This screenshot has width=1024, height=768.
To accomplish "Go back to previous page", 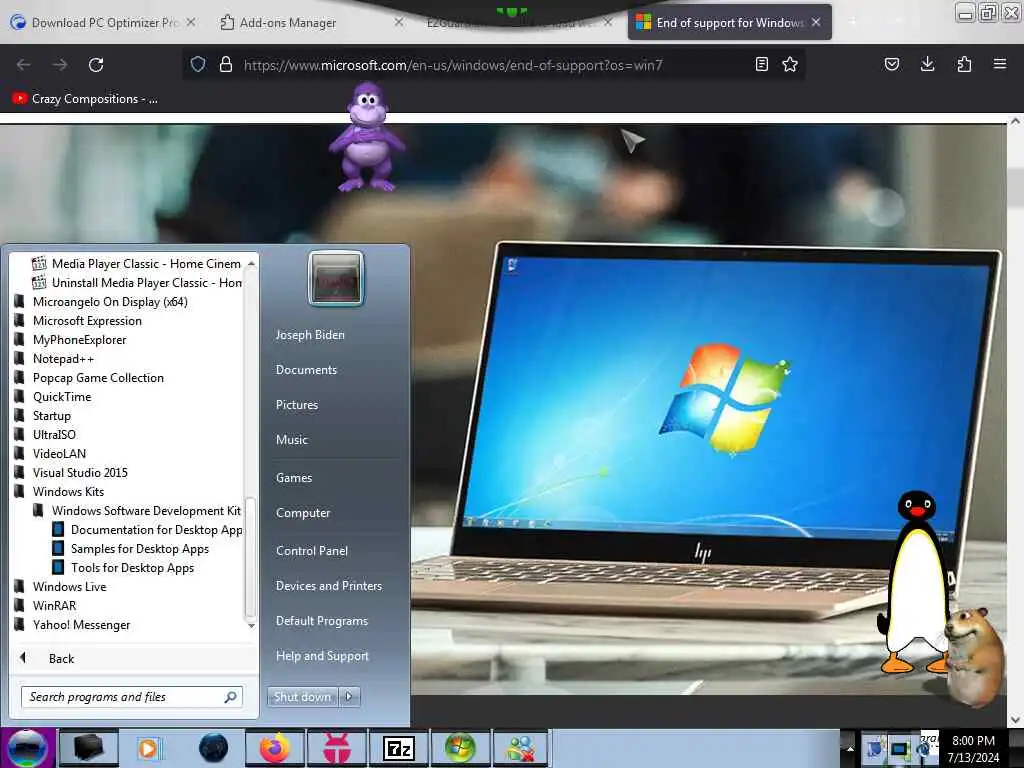I will [x=24, y=65].
